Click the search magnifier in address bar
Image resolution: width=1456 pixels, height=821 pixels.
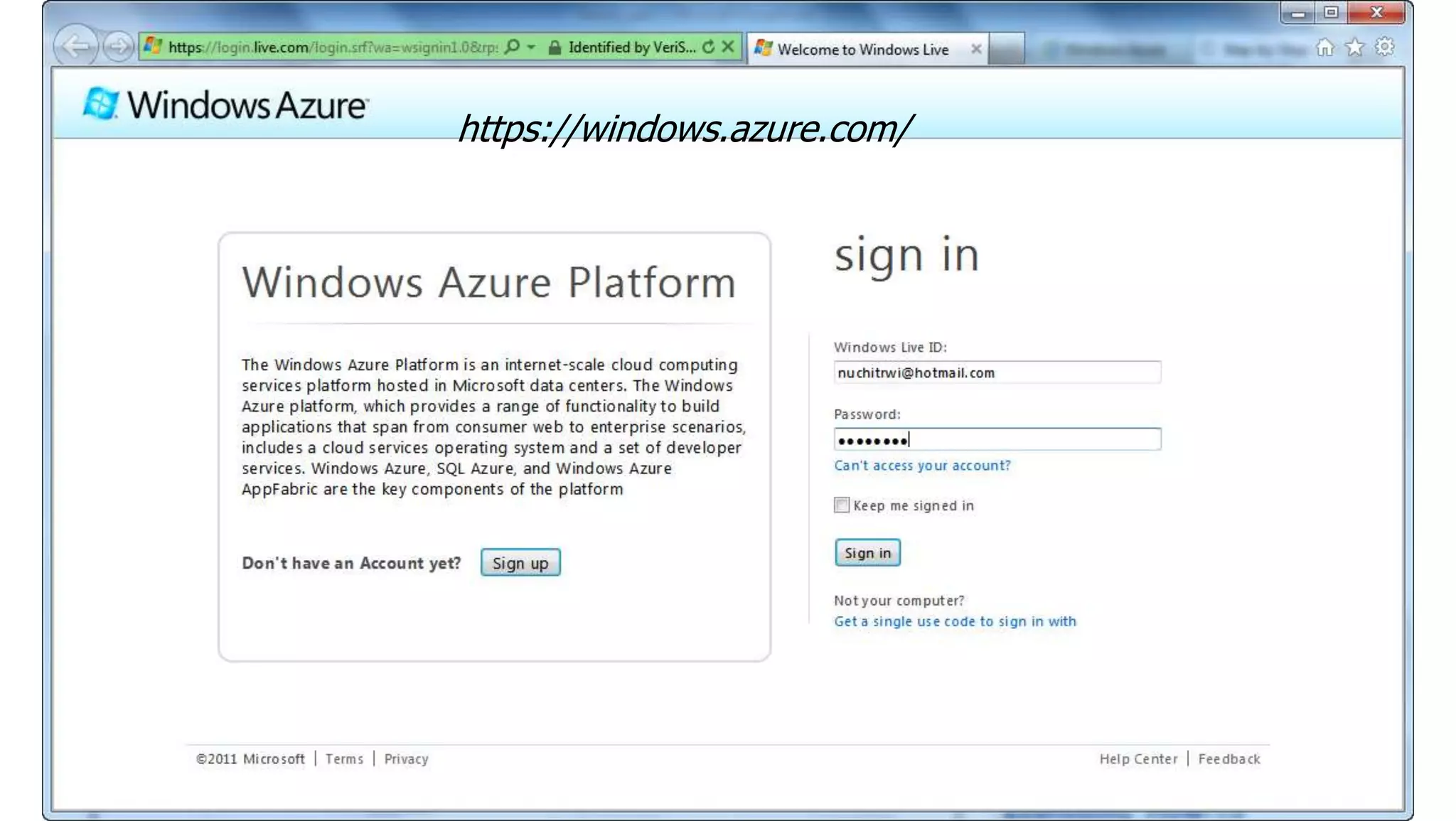[511, 47]
